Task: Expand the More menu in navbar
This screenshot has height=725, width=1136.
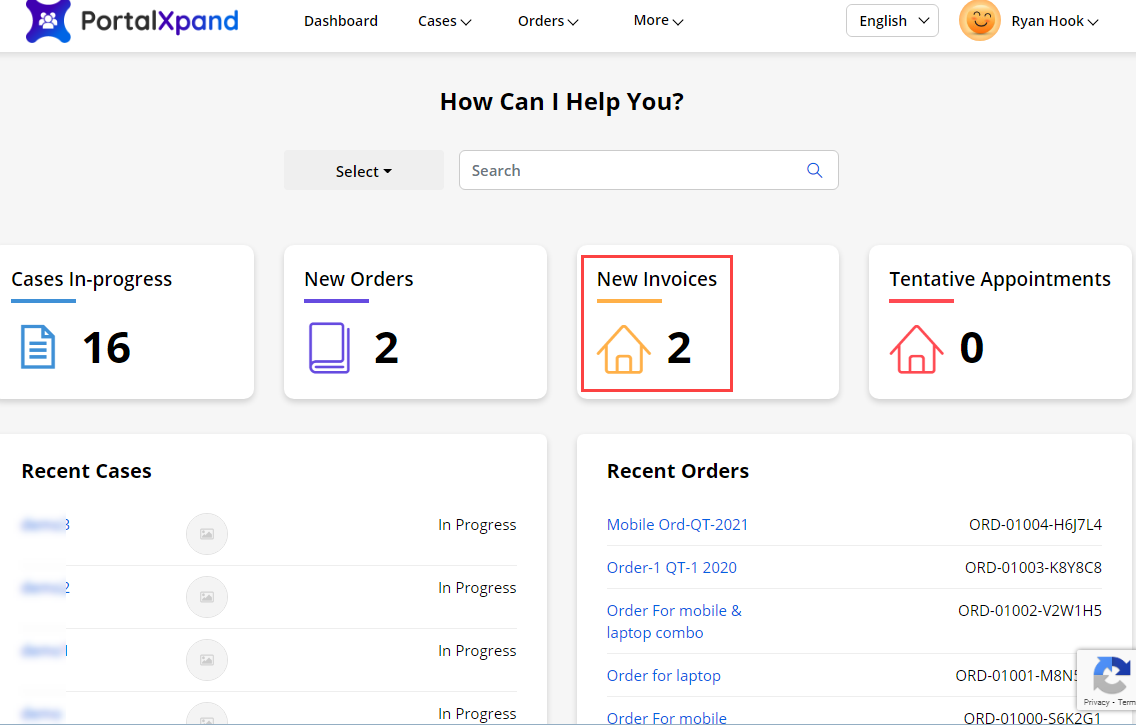Action: [x=658, y=21]
